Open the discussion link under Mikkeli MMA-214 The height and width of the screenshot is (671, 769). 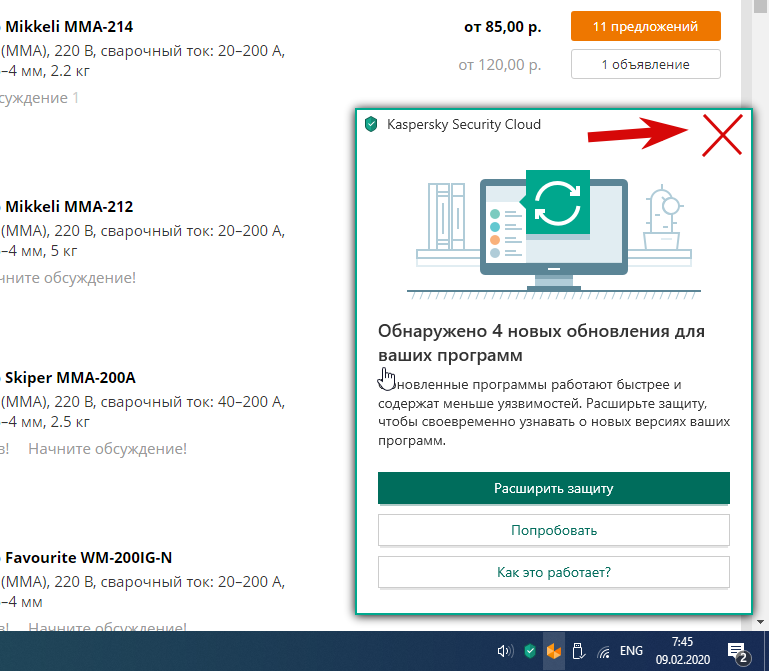39,98
